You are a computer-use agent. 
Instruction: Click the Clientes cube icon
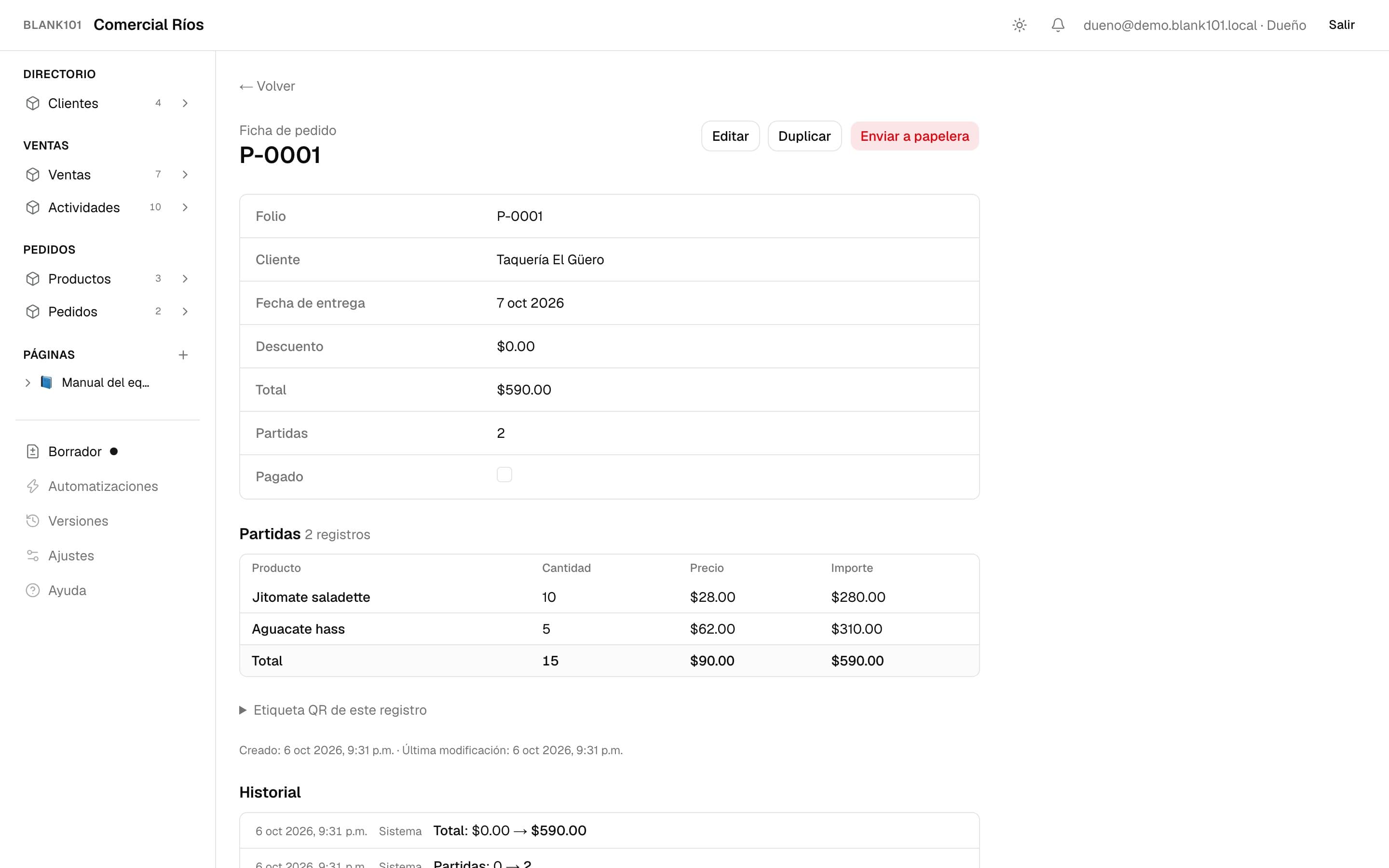coord(33,103)
